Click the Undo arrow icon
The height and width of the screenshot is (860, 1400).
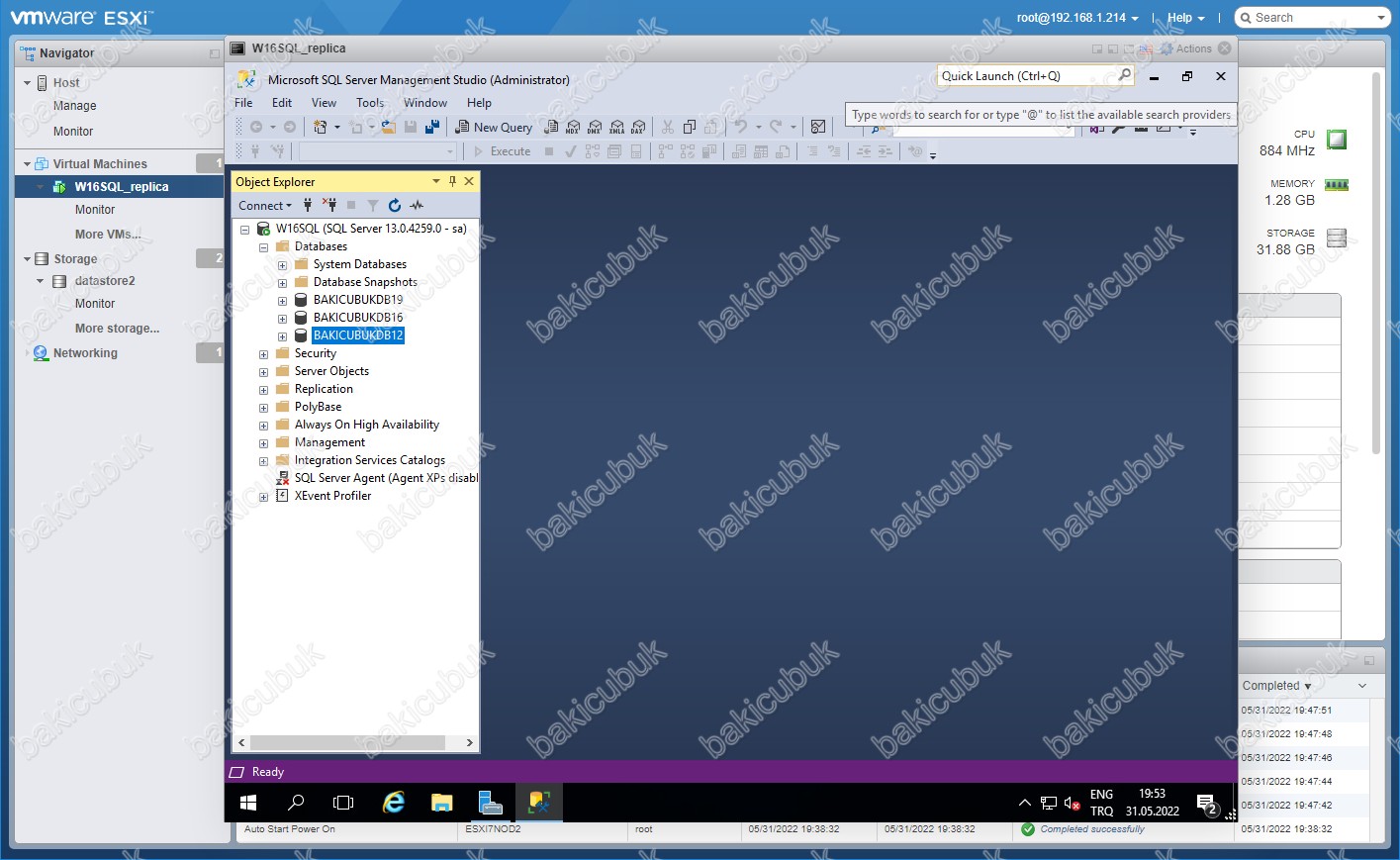[x=740, y=127]
